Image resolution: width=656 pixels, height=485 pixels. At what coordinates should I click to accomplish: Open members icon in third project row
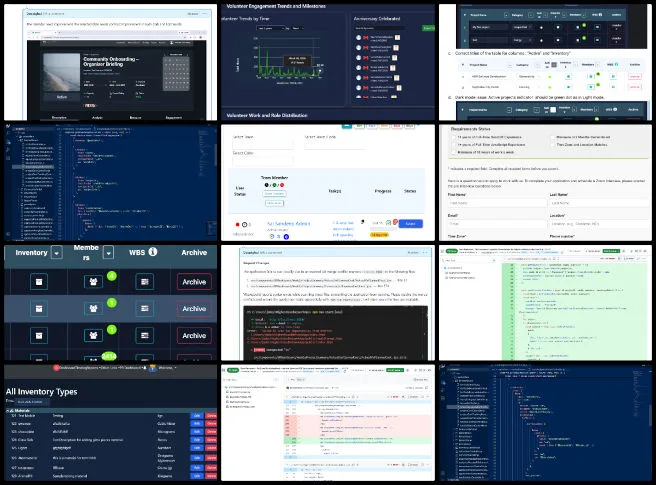click(x=93, y=335)
